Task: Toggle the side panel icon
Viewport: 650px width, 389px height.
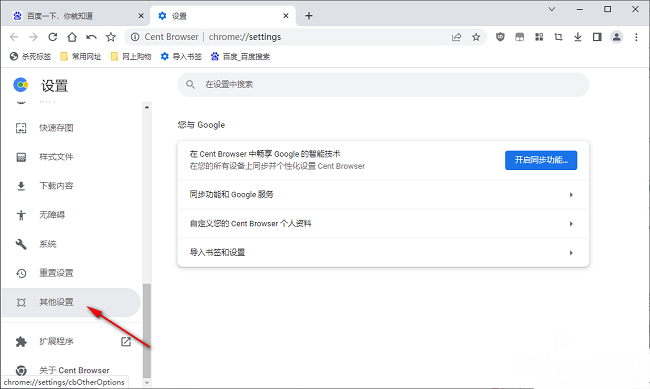Action: point(597,37)
